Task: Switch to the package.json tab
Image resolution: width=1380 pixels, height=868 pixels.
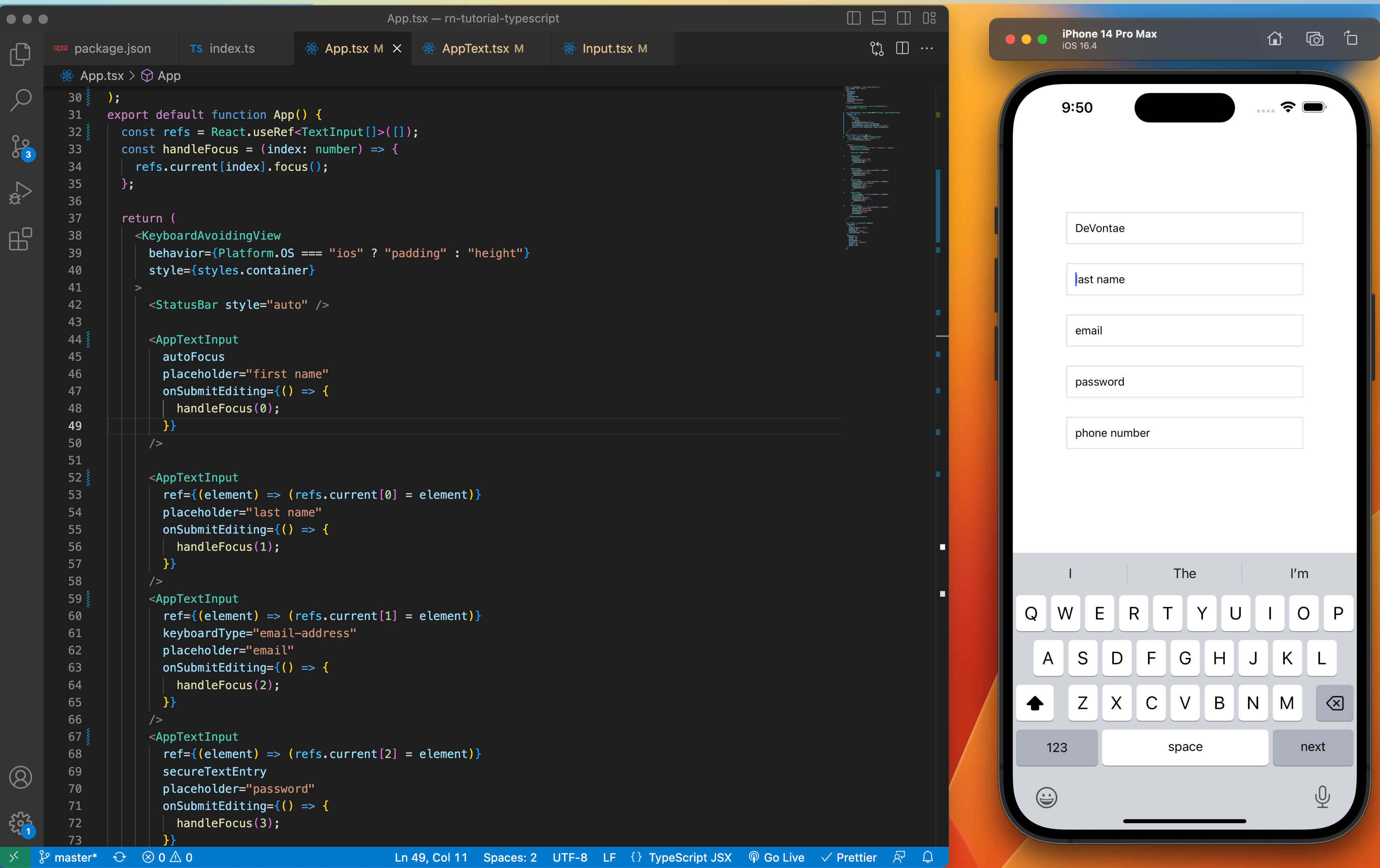Action: [112, 49]
